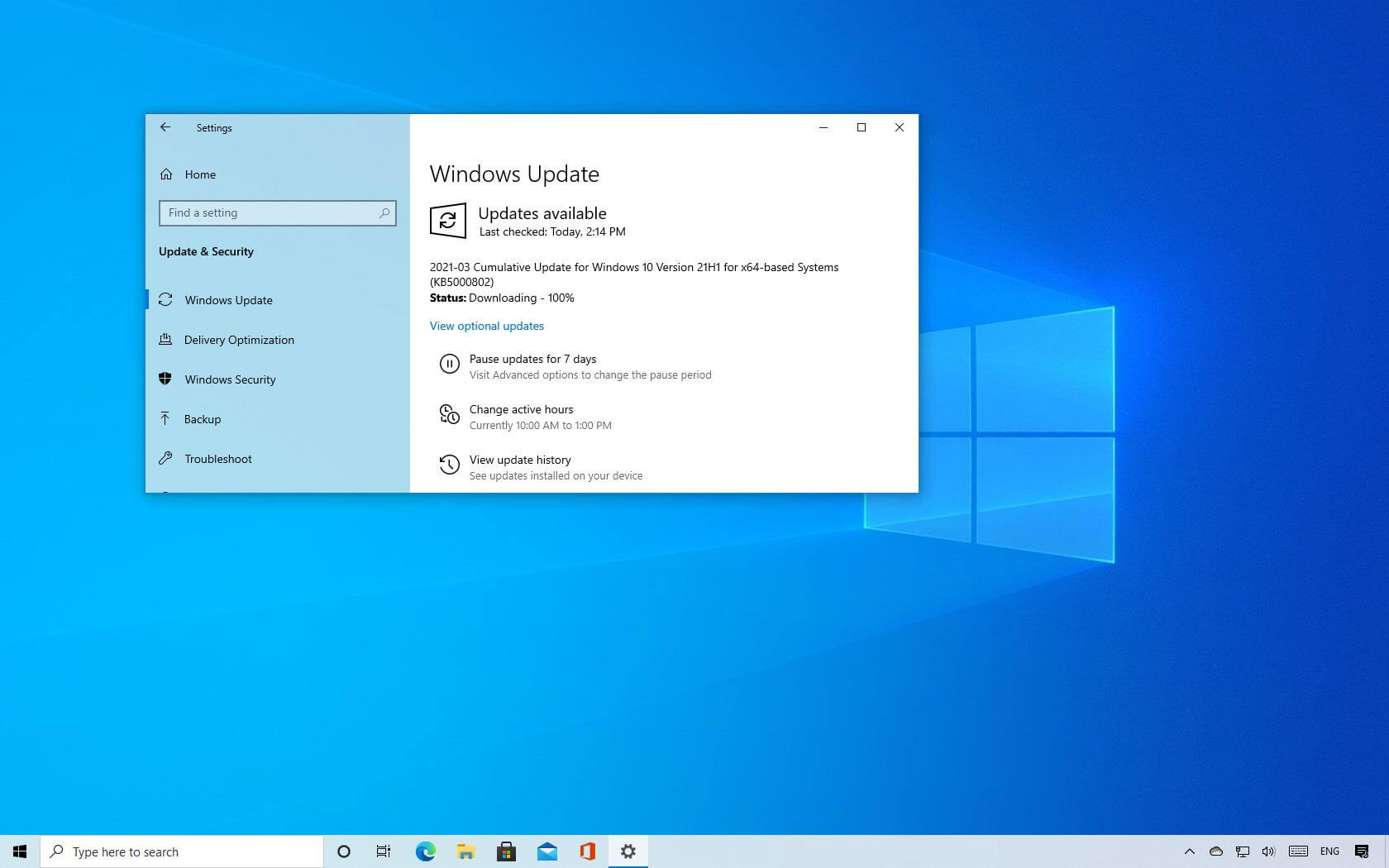Click the pause circle icon

coord(449,364)
